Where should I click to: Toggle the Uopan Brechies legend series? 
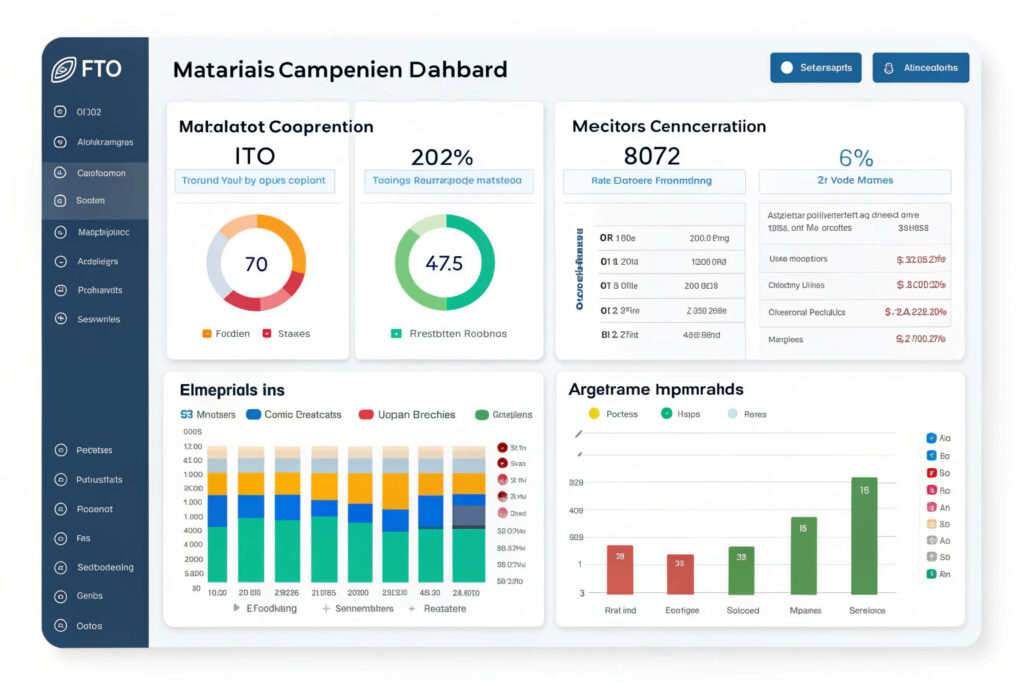point(366,414)
